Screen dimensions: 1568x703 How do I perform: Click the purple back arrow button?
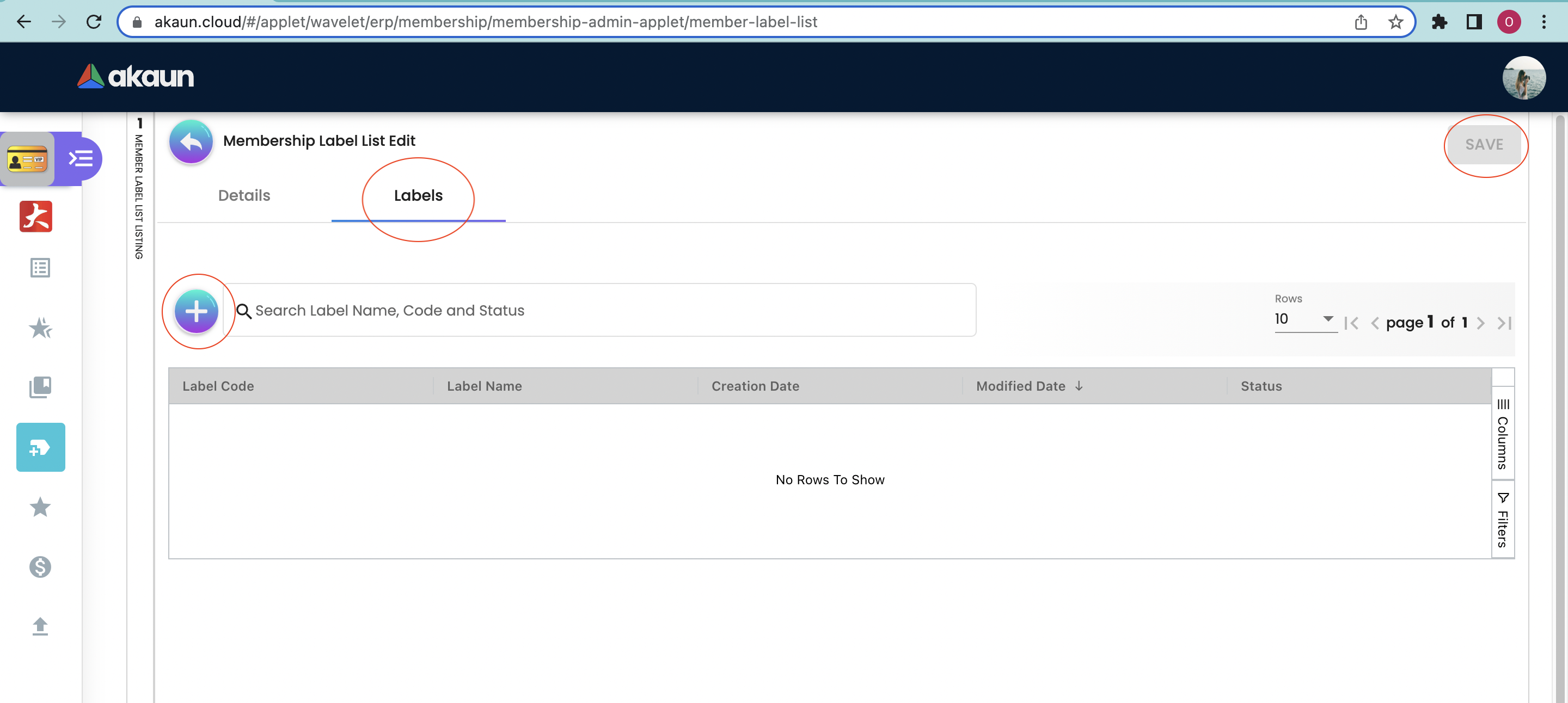point(191,141)
